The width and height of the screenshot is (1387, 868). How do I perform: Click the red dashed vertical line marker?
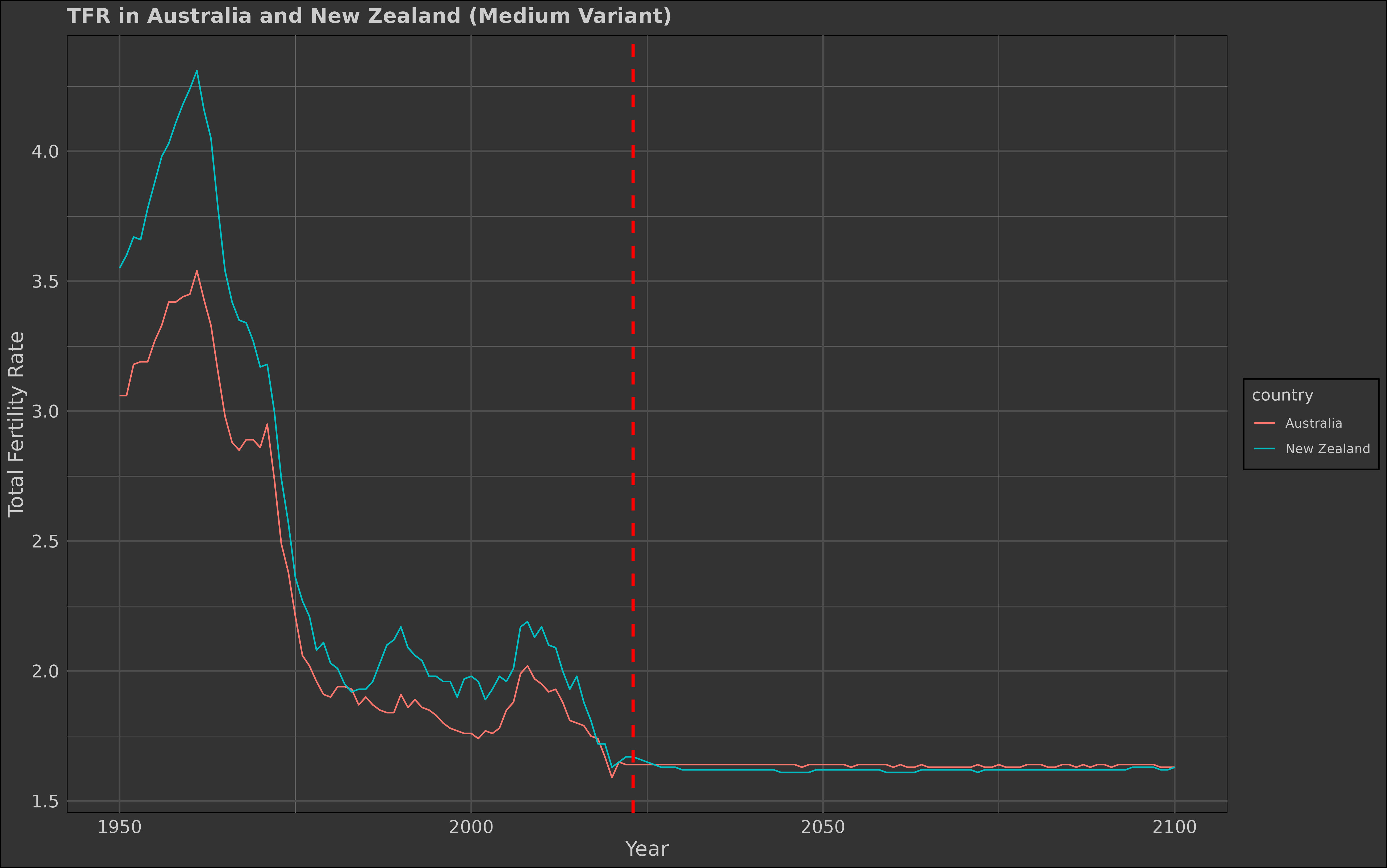(633, 428)
